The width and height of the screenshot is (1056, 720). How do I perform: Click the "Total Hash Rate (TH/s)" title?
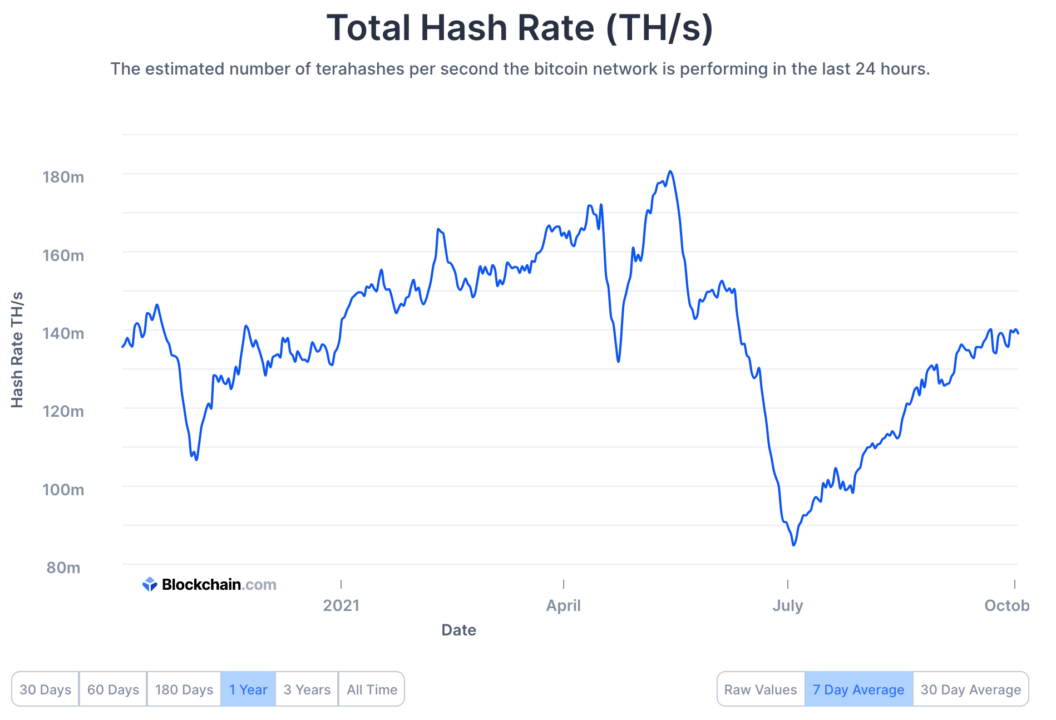tap(528, 27)
